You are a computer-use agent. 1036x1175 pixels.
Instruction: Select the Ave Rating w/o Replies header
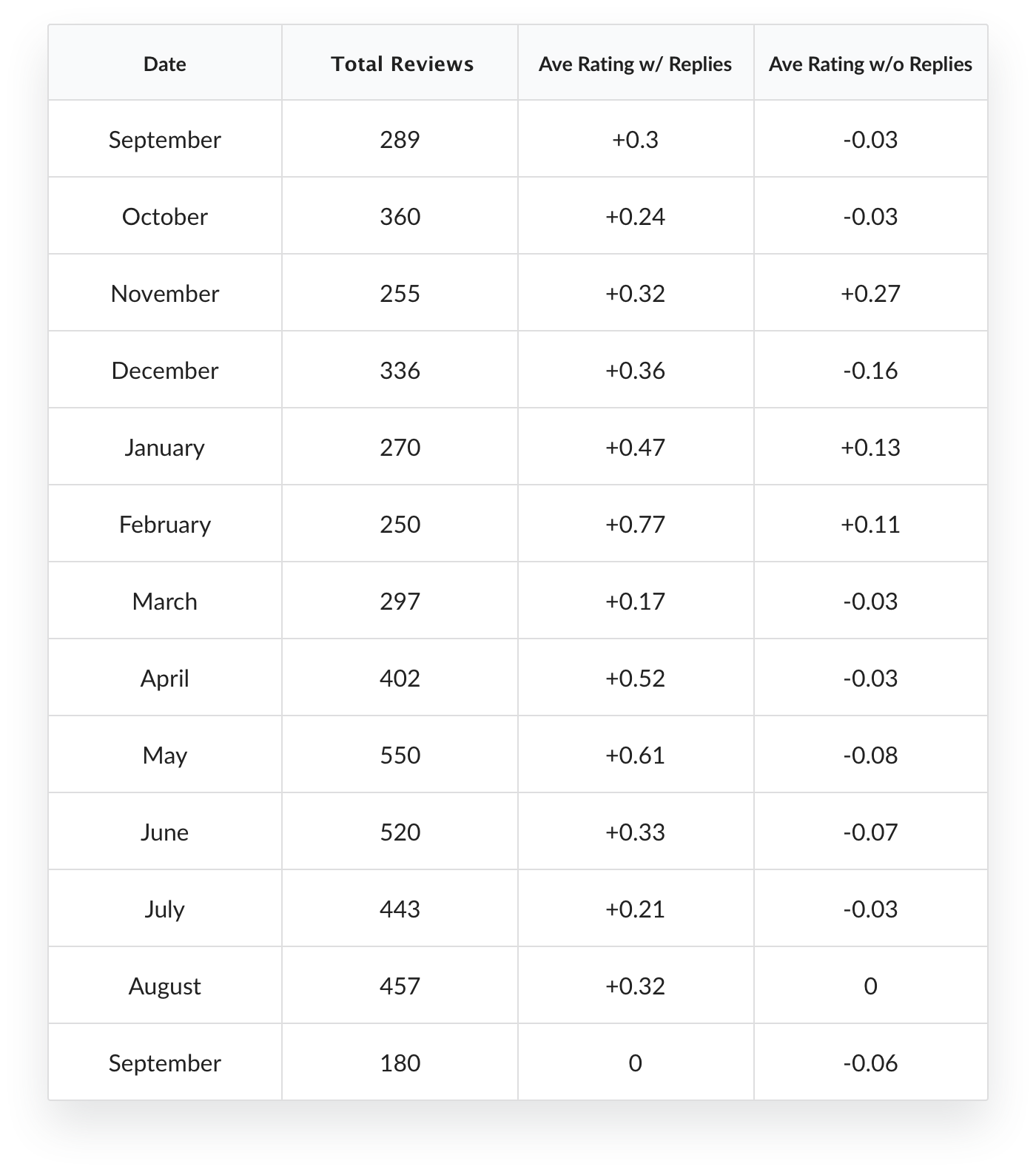pyautogui.click(x=870, y=64)
